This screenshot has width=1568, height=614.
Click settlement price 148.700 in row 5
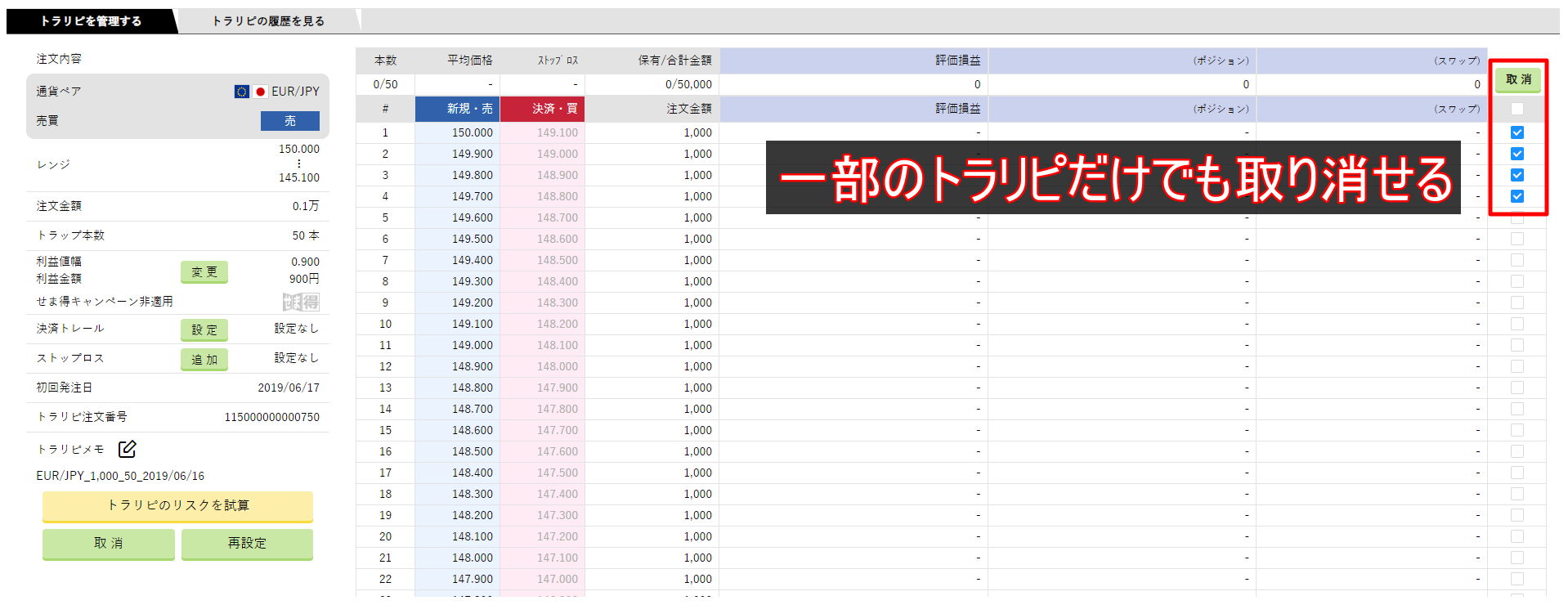coord(558,217)
